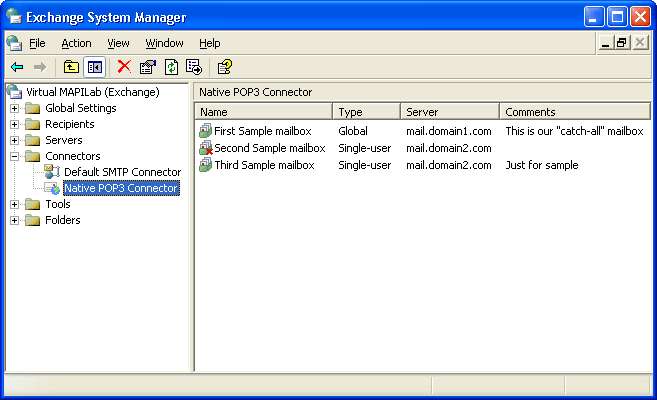
Task: Click the title bar Exchange System Manager icon
Action: 14,16
